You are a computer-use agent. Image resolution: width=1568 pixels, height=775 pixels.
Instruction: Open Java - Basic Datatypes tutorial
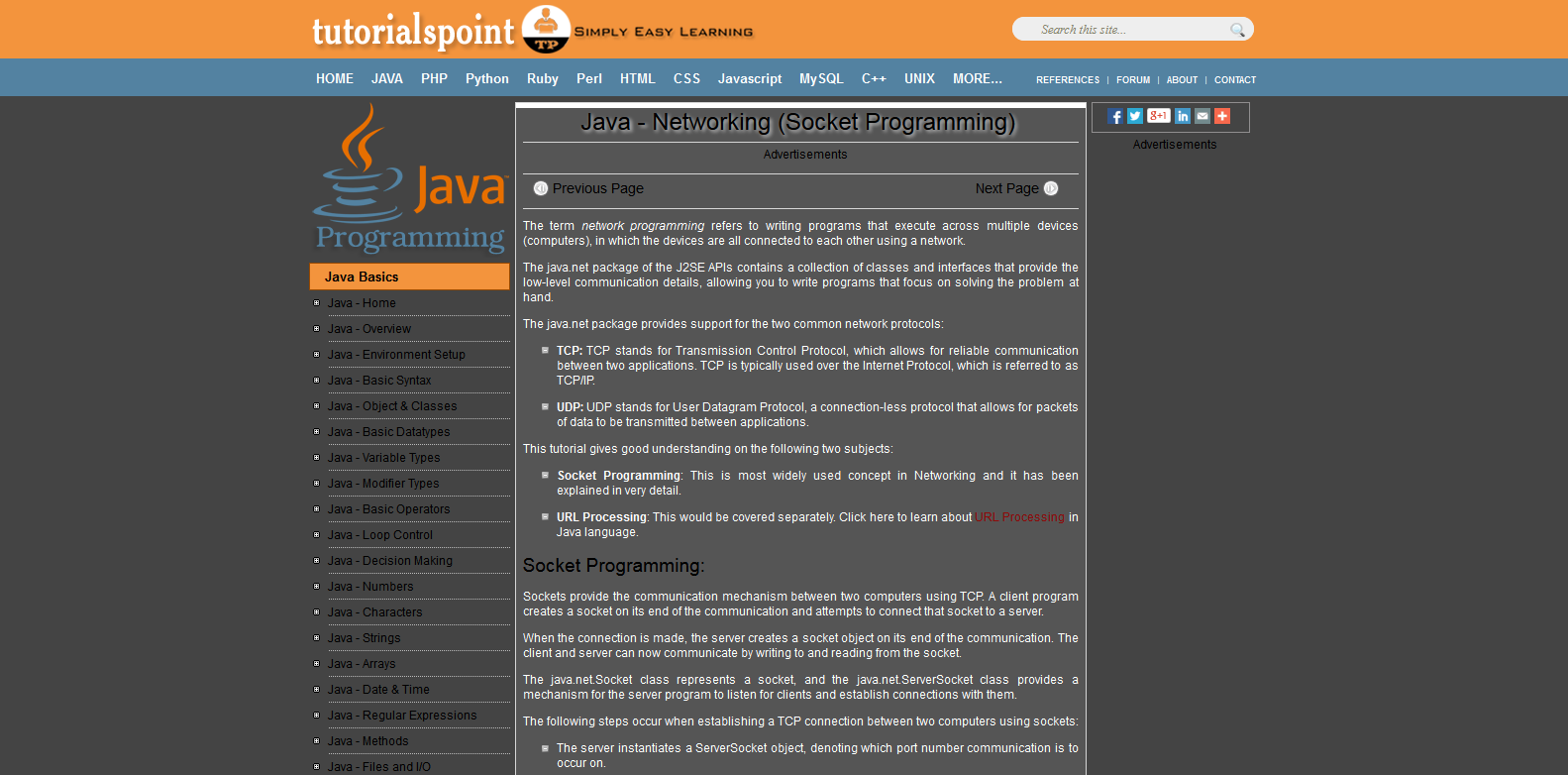click(x=388, y=432)
